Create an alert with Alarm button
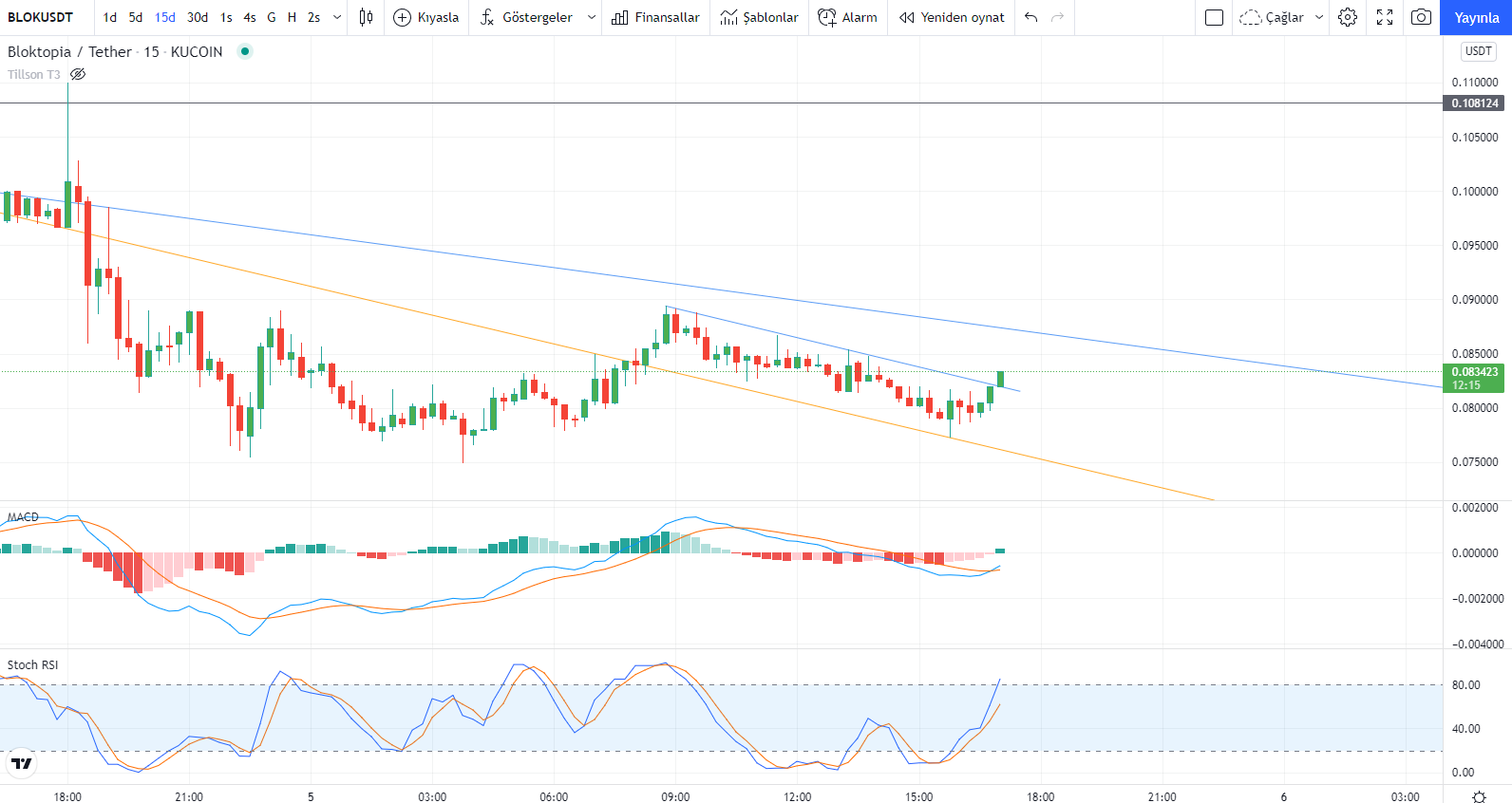Screen dimensions: 1512x803 pos(847,17)
